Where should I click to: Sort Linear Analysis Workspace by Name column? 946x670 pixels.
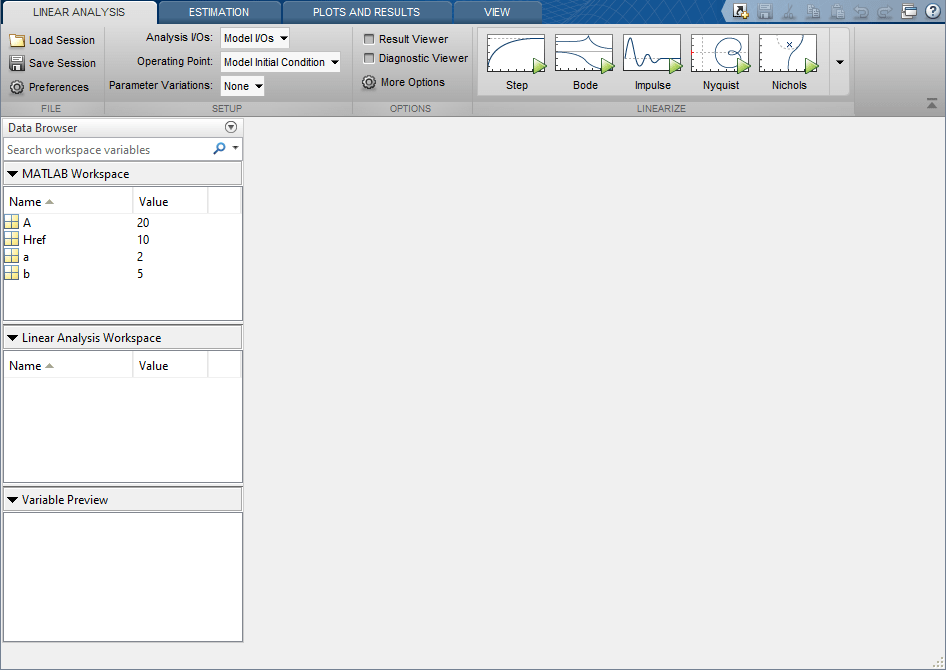pyautogui.click(x=68, y=365)
